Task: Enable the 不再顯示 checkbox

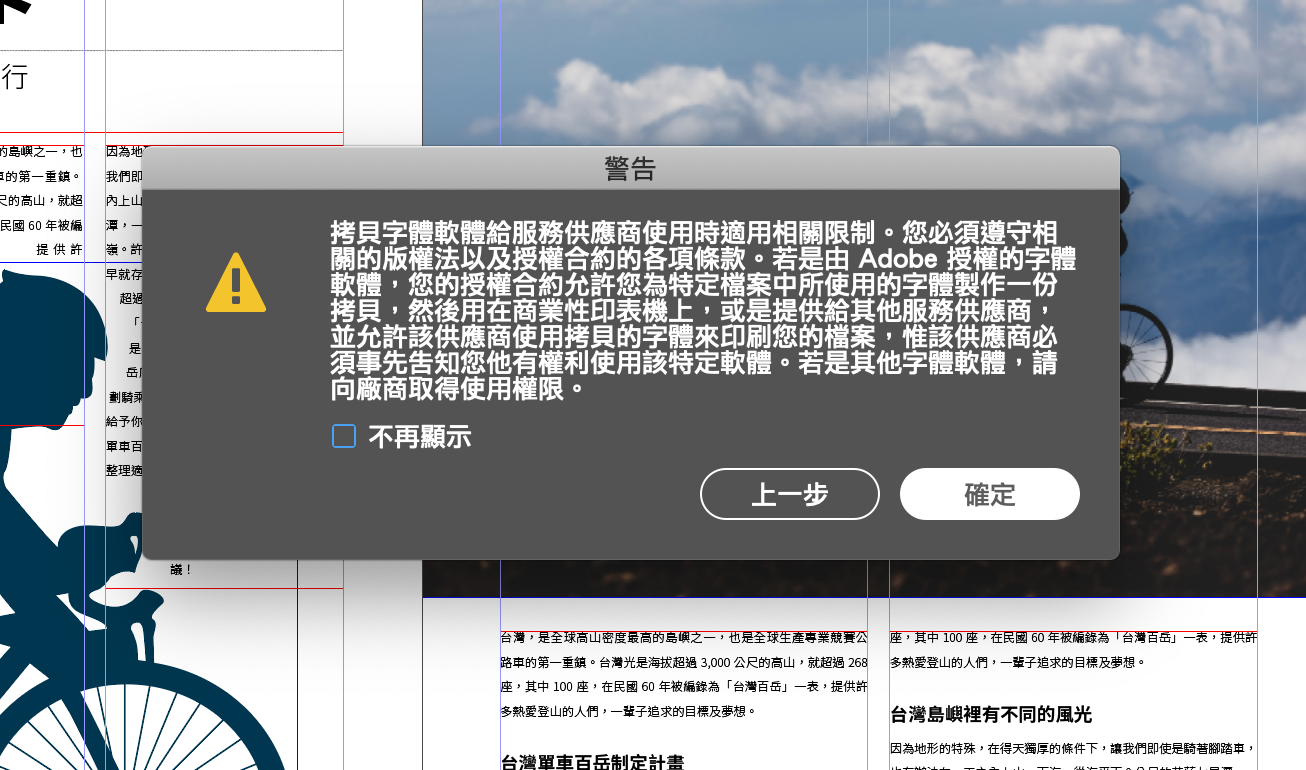Action: [x=344, y=436]
